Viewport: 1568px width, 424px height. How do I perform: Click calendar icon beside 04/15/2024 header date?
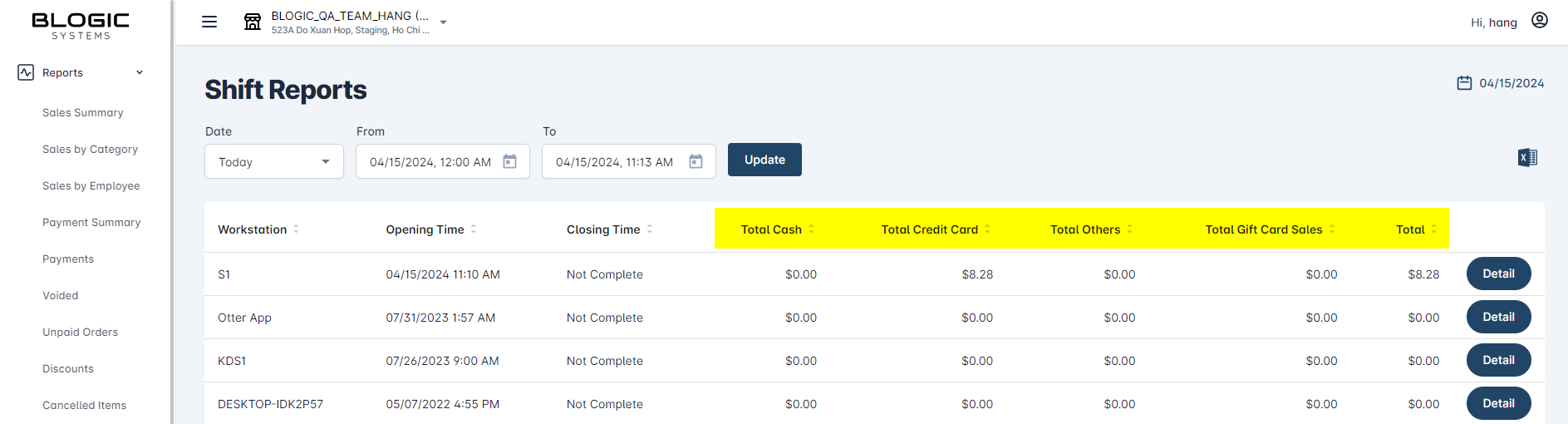[1464, 83]
